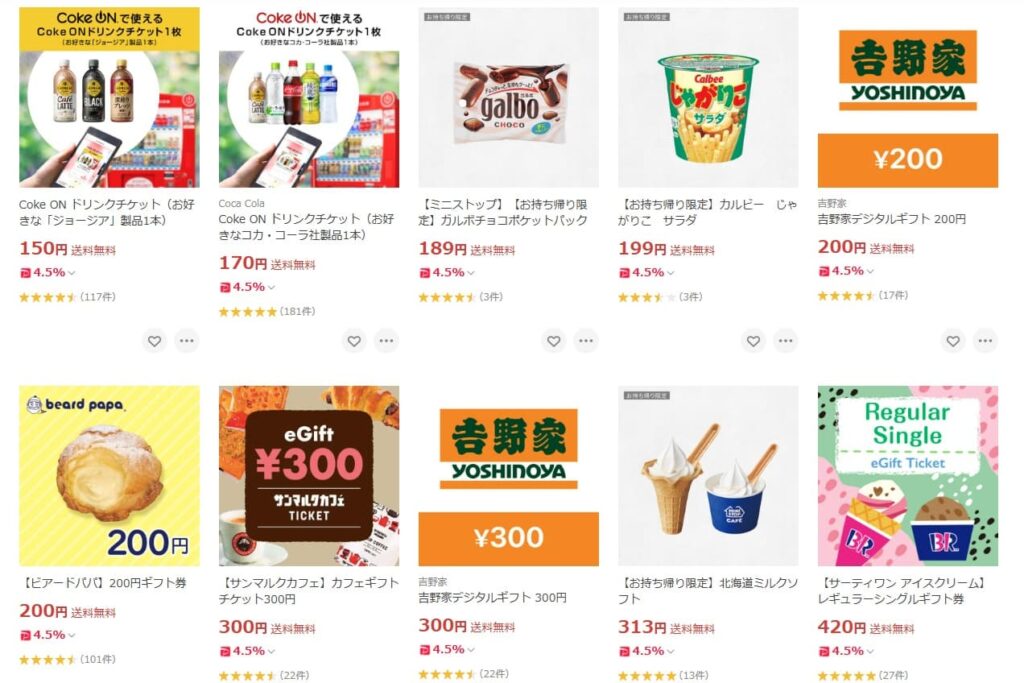The image size is (1024, 683).
Task: Open more options for galbo choco item
Action: point(586,341)
